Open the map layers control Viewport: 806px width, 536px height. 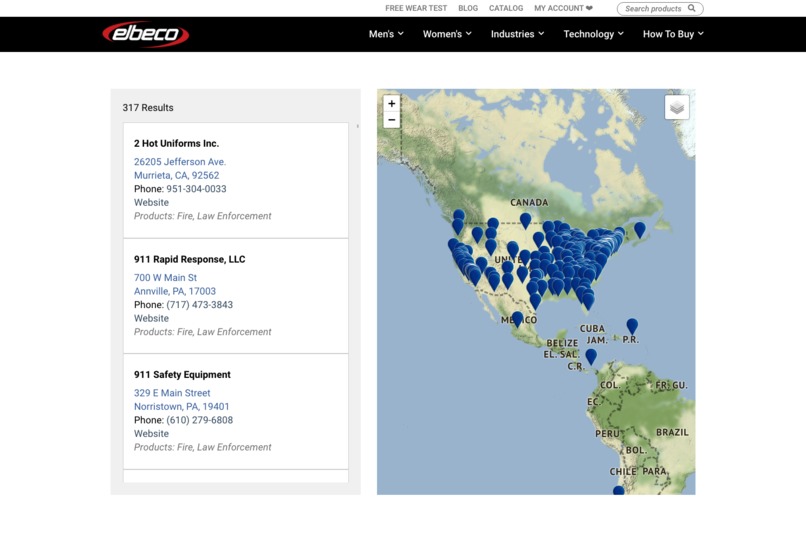(x=676, y=107)
